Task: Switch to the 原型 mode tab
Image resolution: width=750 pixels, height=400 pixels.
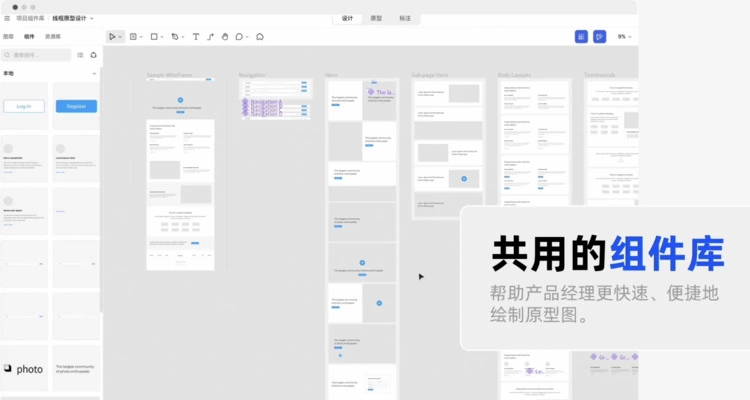Action: point(376,18)
